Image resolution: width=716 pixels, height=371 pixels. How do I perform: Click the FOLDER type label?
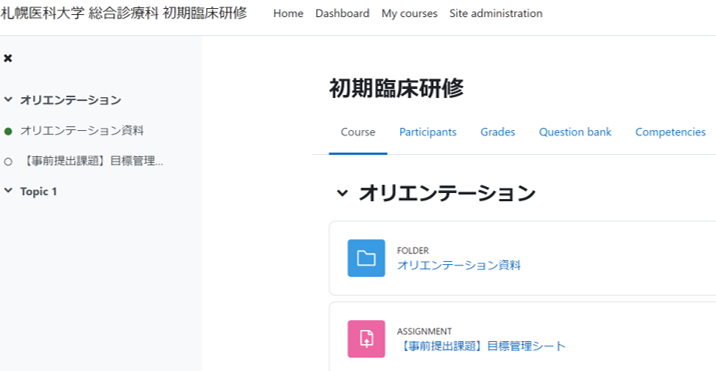pos(413,251)
